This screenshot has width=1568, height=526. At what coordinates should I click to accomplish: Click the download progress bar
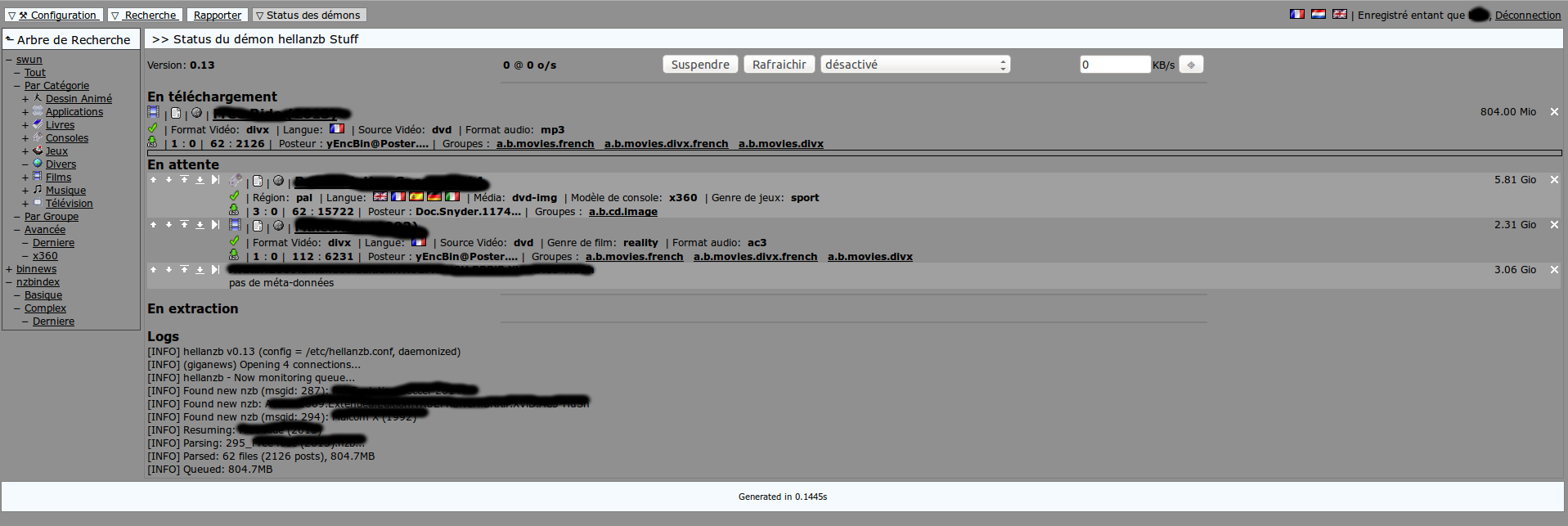tap(855, 152)
